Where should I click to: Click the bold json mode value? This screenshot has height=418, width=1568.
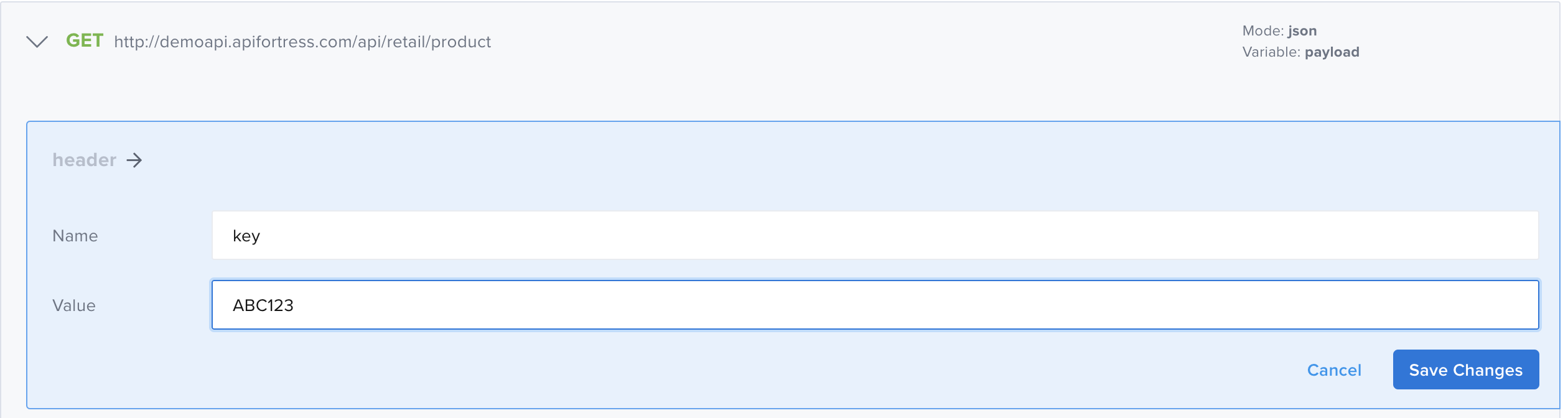1302,31
